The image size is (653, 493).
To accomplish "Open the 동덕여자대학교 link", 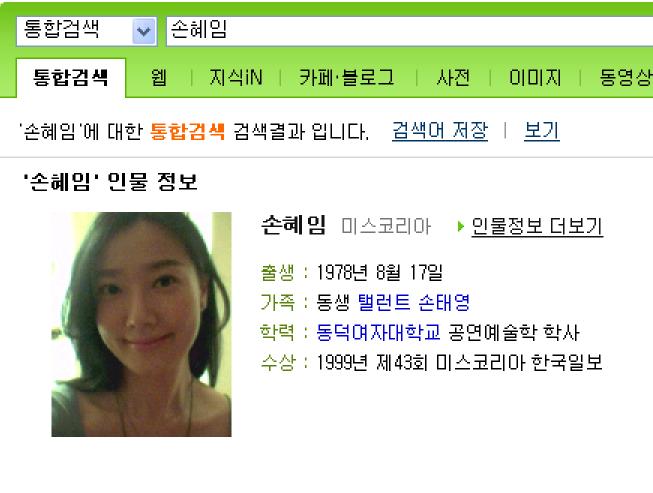I will (x=378, y=332).
